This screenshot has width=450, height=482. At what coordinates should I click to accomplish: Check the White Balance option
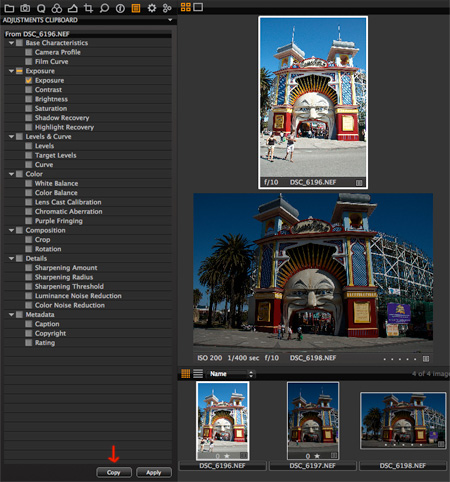tap(29, 183)
